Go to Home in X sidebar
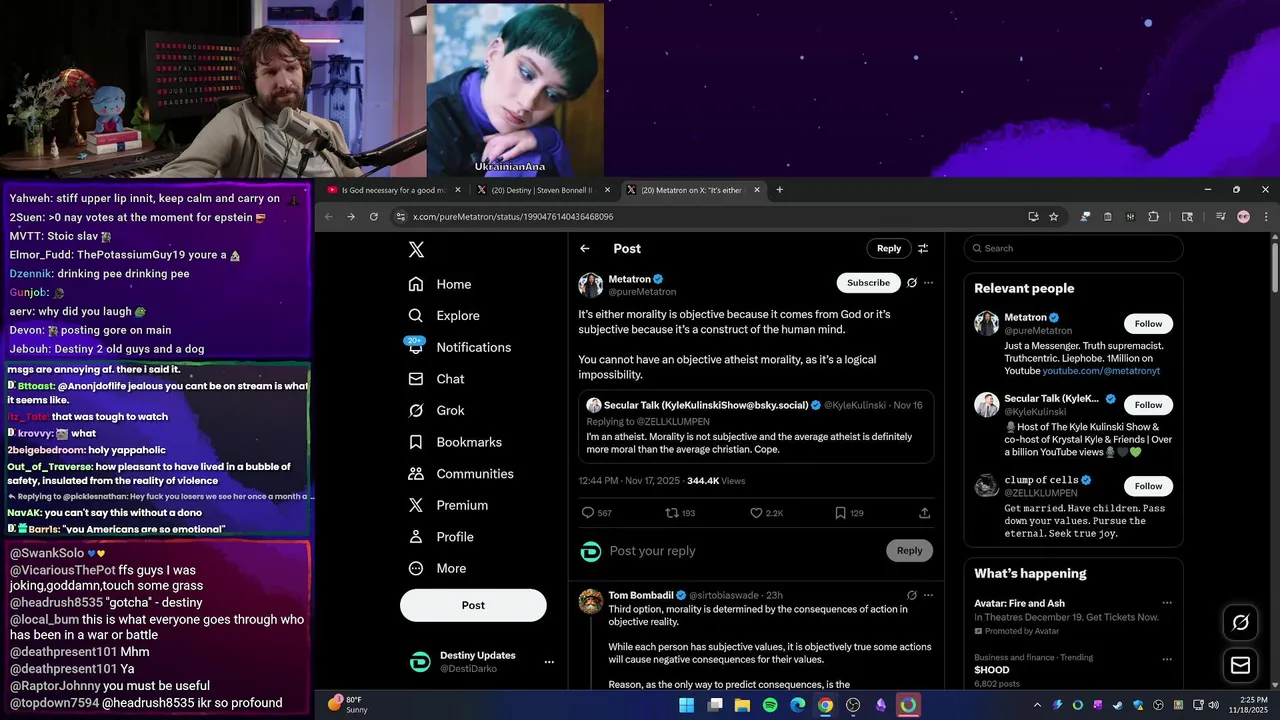This screenshot has width=1280, height=720. click(440, 284)
